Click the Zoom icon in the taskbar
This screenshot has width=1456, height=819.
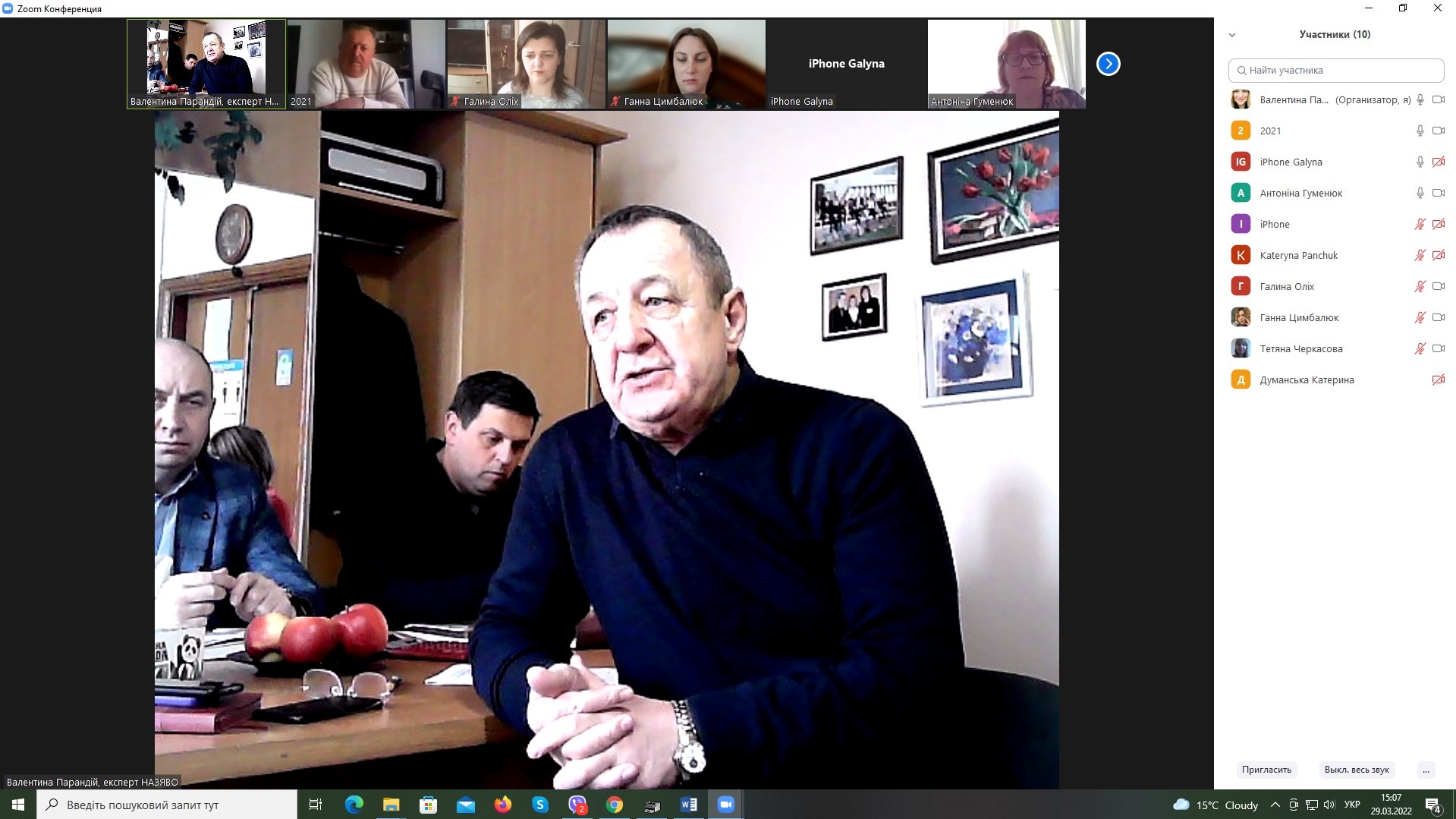[x=726, y=805]
